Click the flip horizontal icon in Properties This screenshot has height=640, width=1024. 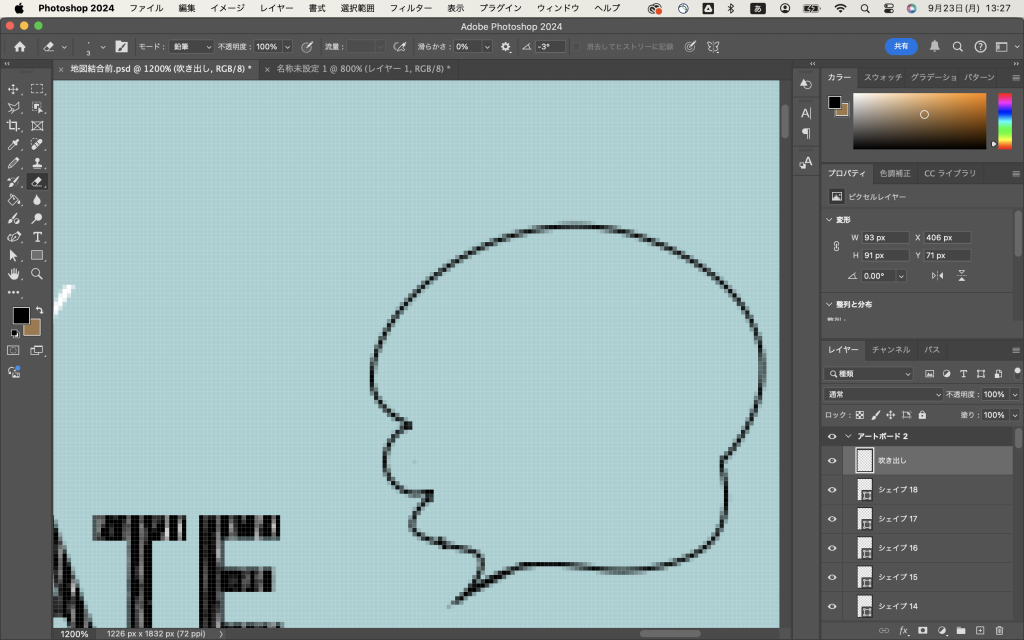tap(937, 276)
